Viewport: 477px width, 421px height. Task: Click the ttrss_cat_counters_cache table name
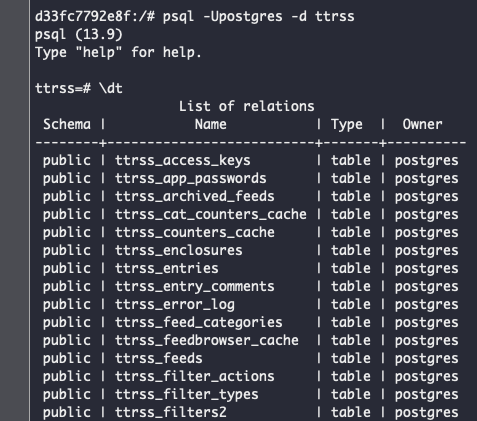click(x=211, y=214)
